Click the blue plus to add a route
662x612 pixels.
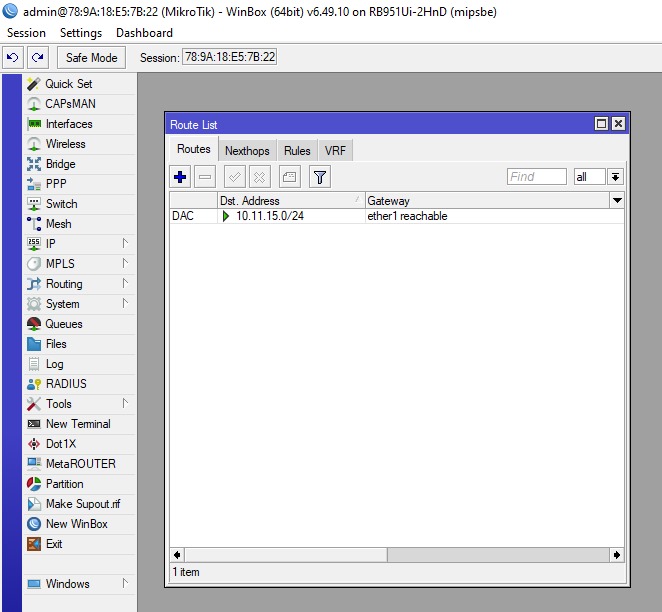click(180, 177)
